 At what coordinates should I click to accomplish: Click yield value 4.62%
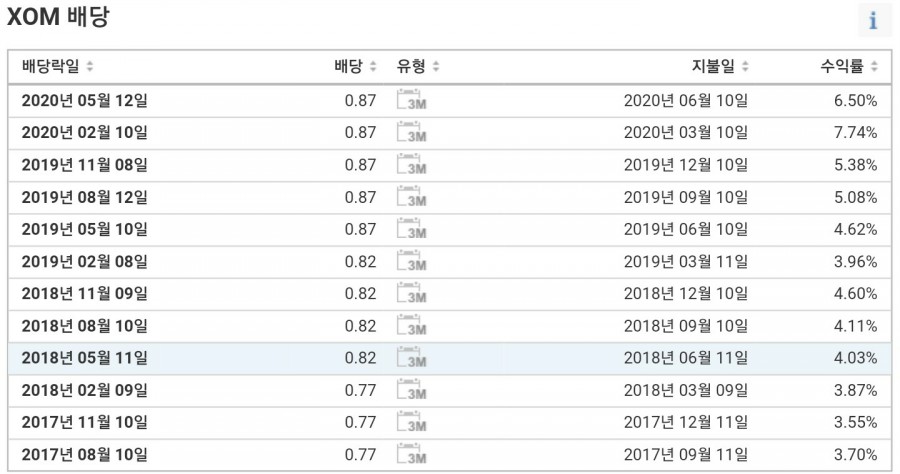coord(855,229)
